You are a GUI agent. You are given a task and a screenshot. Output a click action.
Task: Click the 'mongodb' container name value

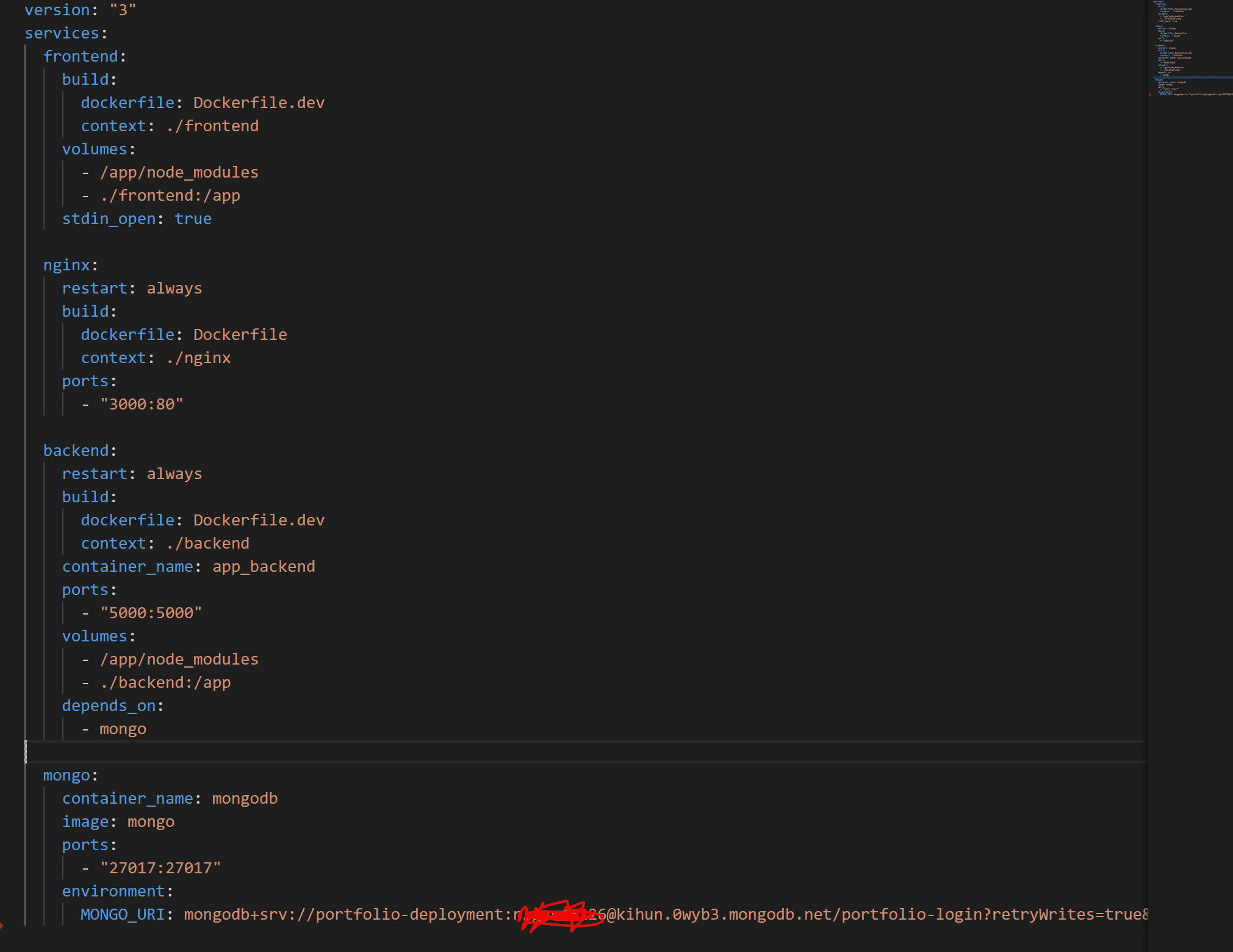point(245,798)
